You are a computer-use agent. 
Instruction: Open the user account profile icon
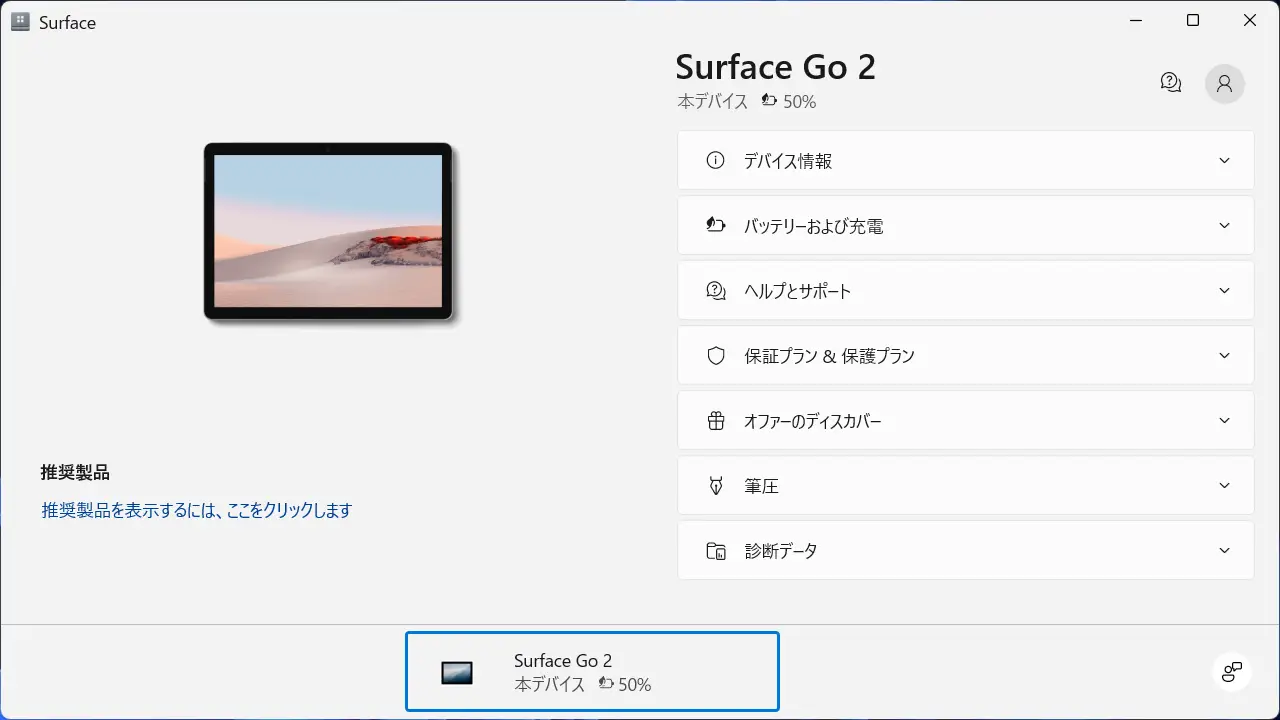(1224, 84)
